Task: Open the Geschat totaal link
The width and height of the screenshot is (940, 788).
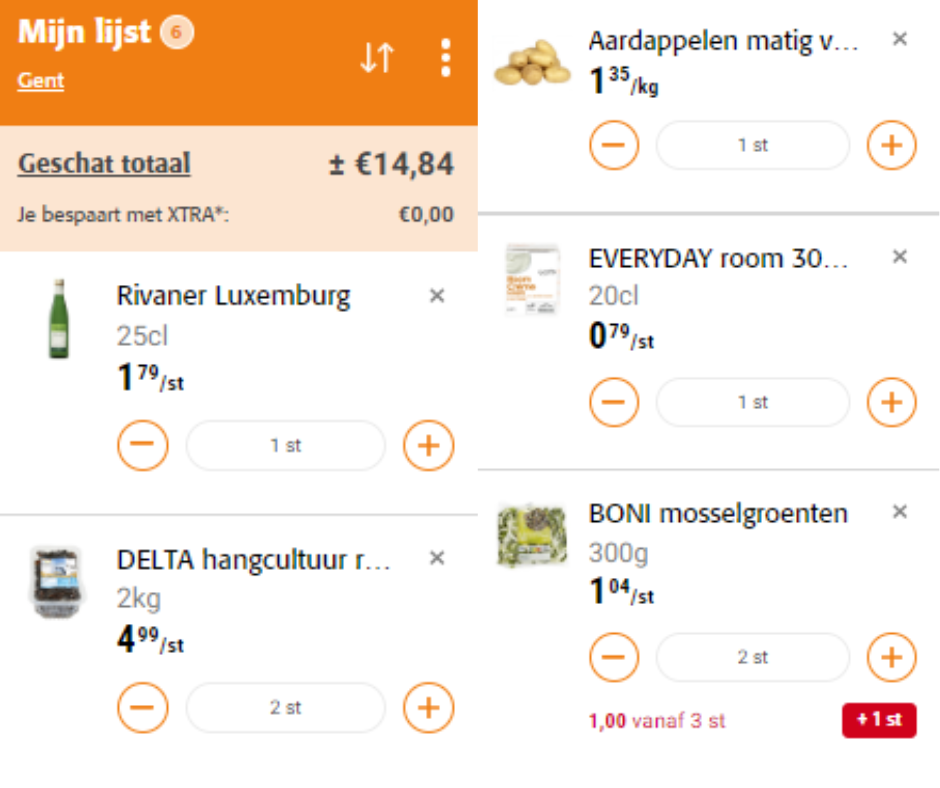Action: [x=104, y=163]
